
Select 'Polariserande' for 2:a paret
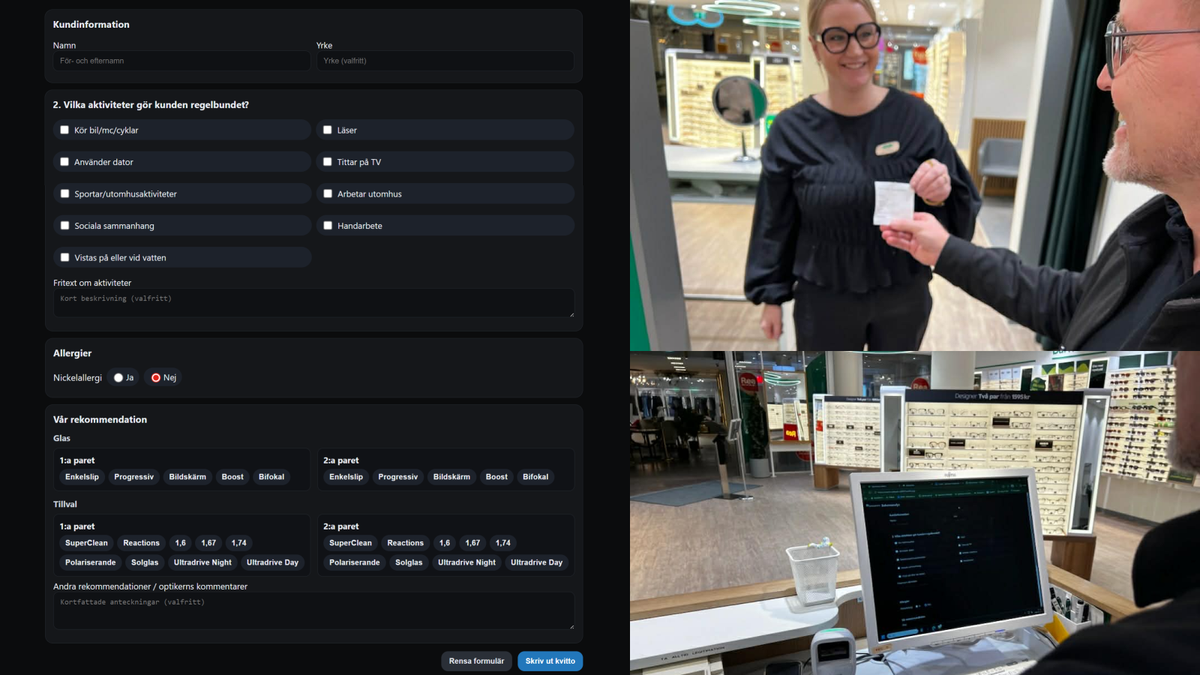pos(354,563)
